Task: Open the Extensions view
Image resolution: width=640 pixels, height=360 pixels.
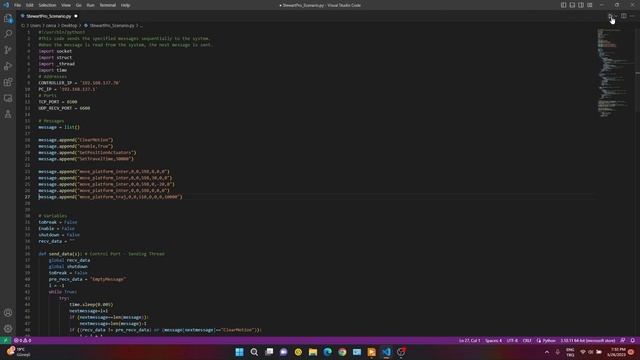Action: tap(8, 82)
